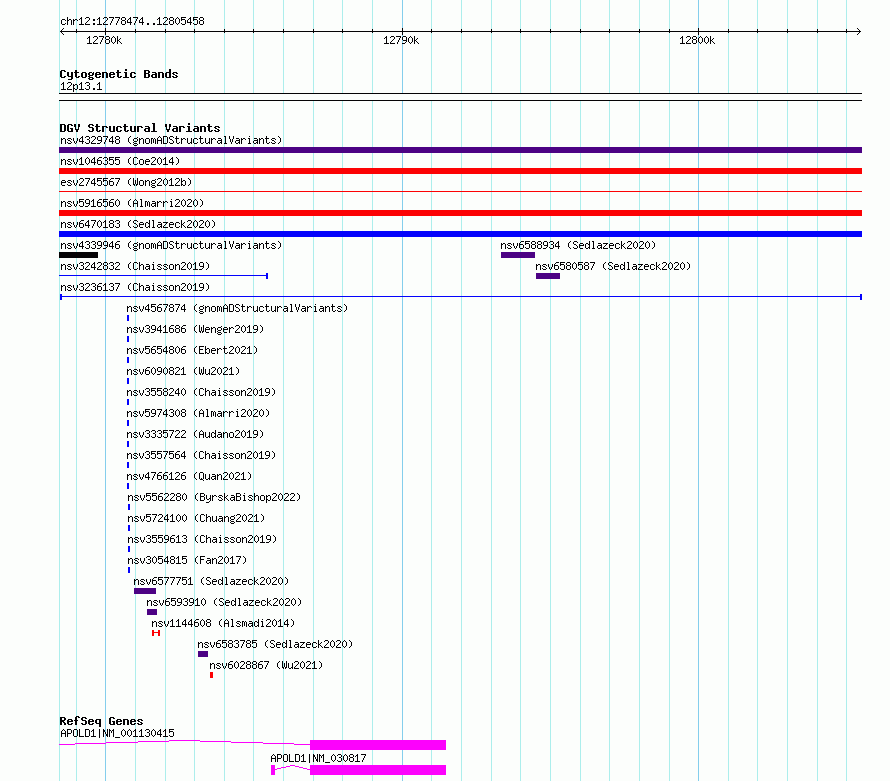
Task: Click nsv3335722 (Audano2019) label
Action: pyautogui.click(x=195, y=434)
